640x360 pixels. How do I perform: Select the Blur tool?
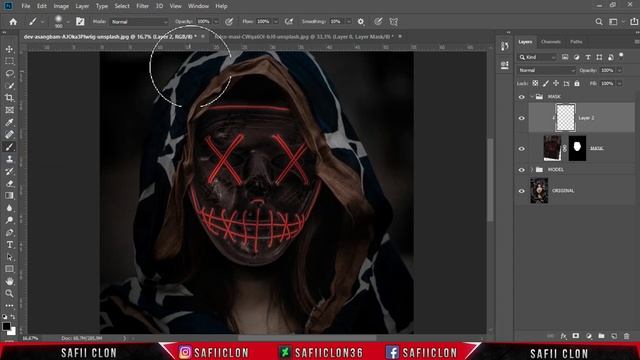click(x=9, y=208)
